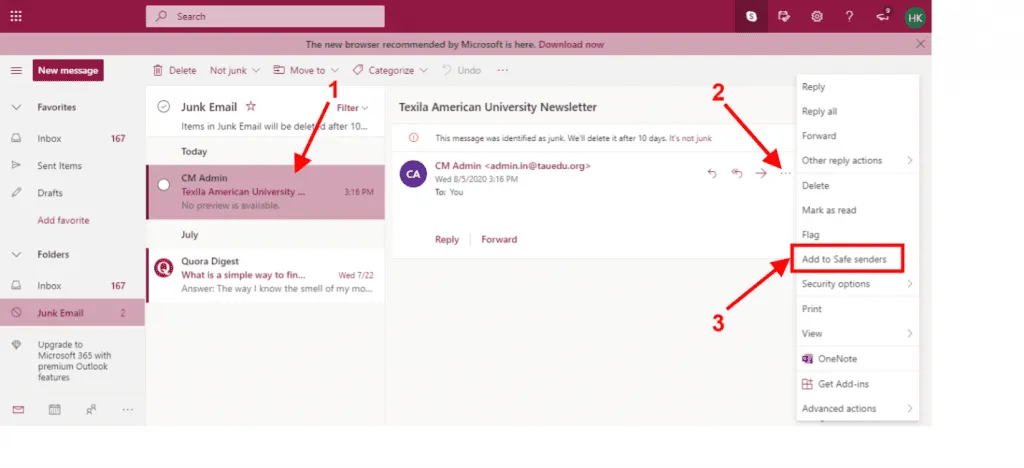Click the Undo toolbar button
1024x468 pixels.
click(x=462, y=70)
